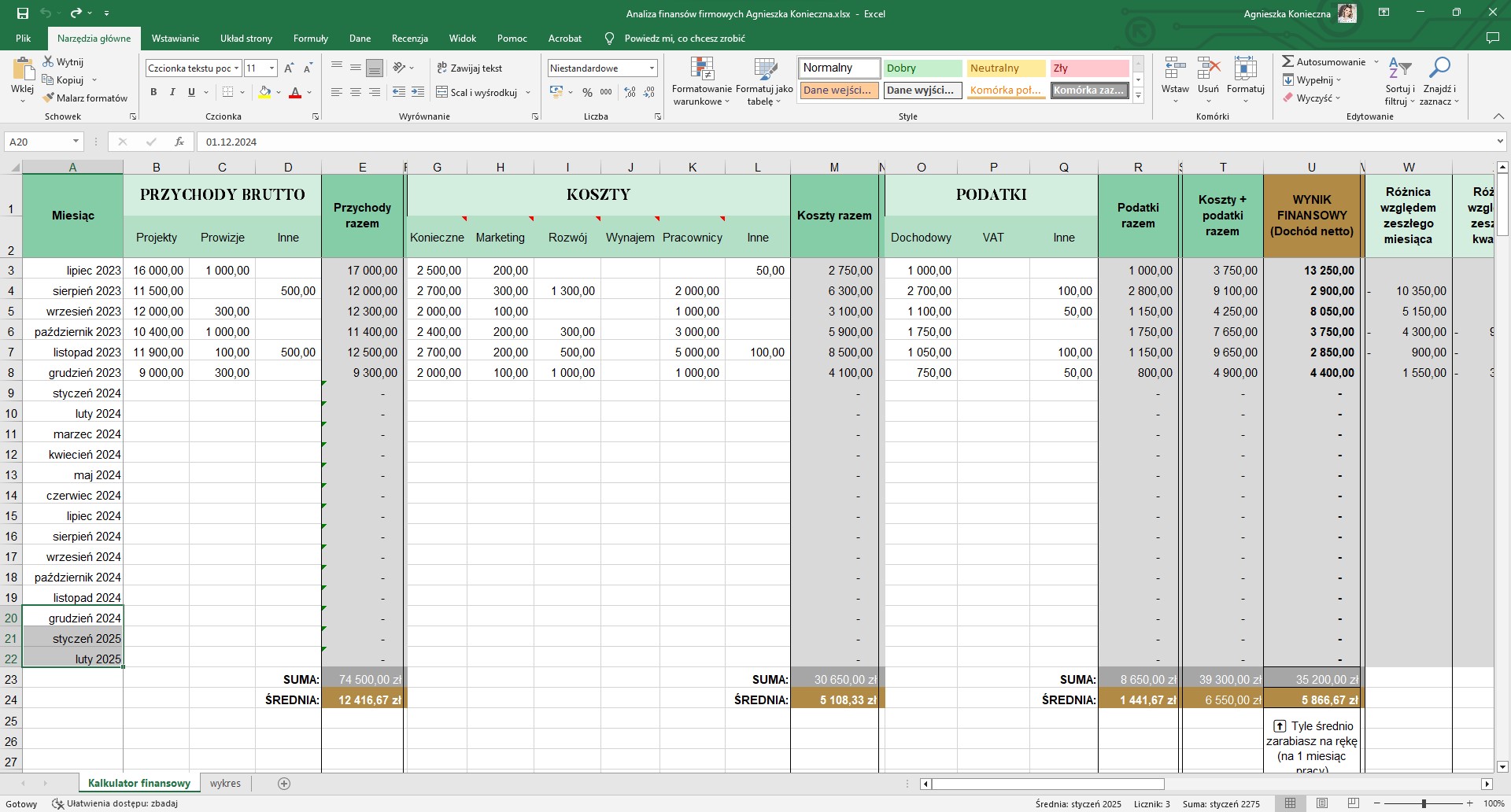Viewport: 1511px width, 812px height.
Task: Switch to the wykres sheet tab
Action: coord(225,784)
